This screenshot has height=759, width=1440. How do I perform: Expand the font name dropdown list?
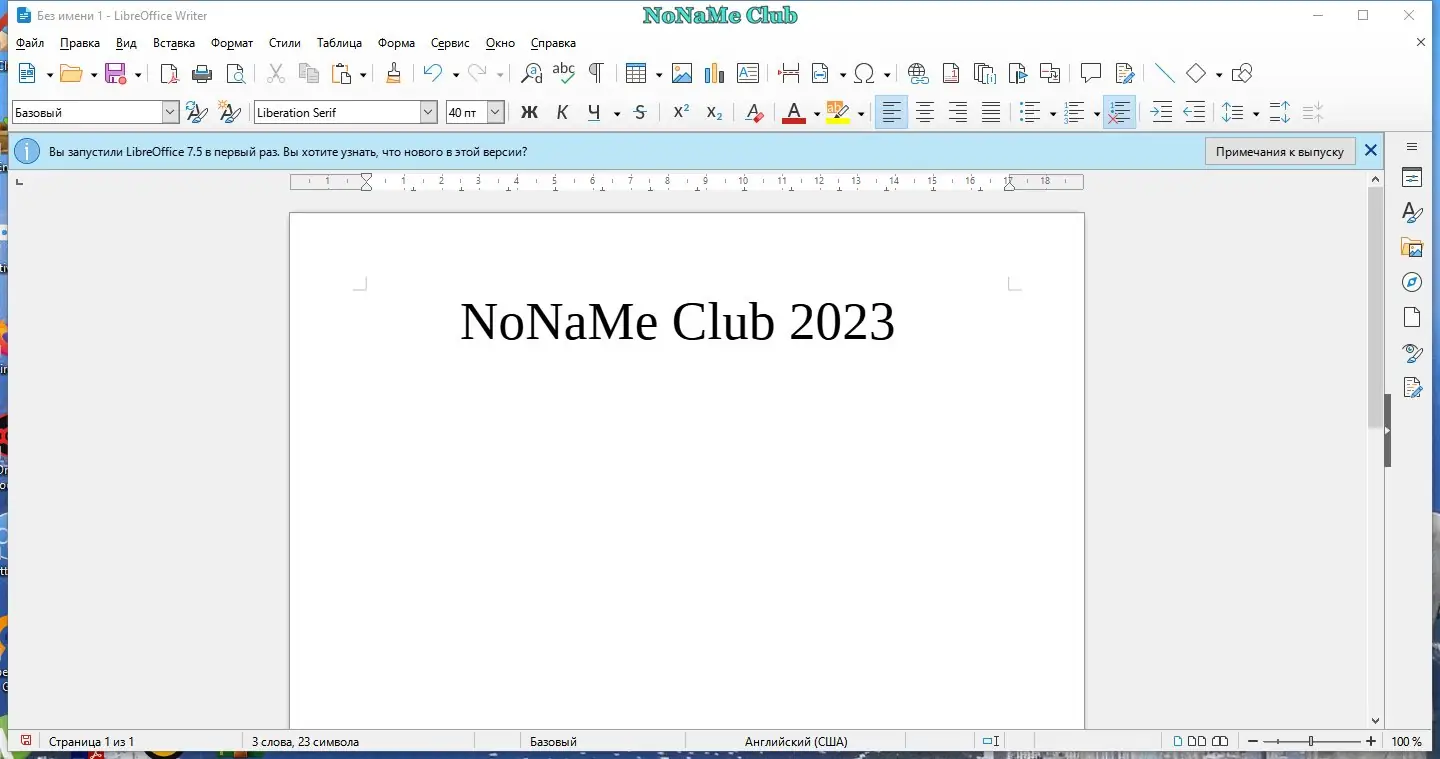click(429, 113)
